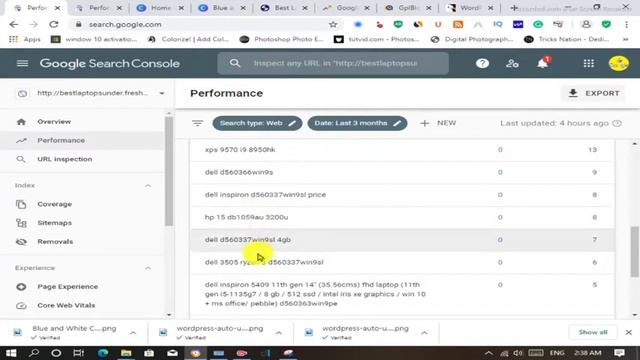Open the Google apps grid

point(589,63)
